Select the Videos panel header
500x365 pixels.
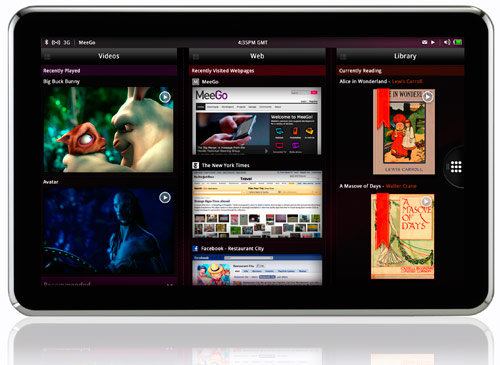click(x=109, y=56)
